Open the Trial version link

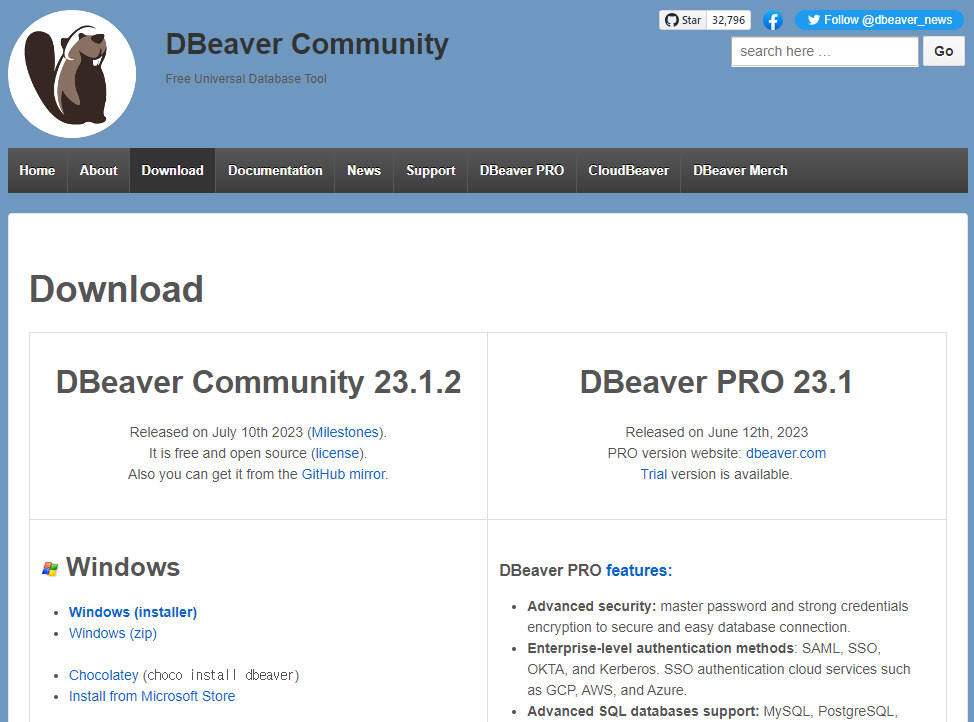coord(653,474)
